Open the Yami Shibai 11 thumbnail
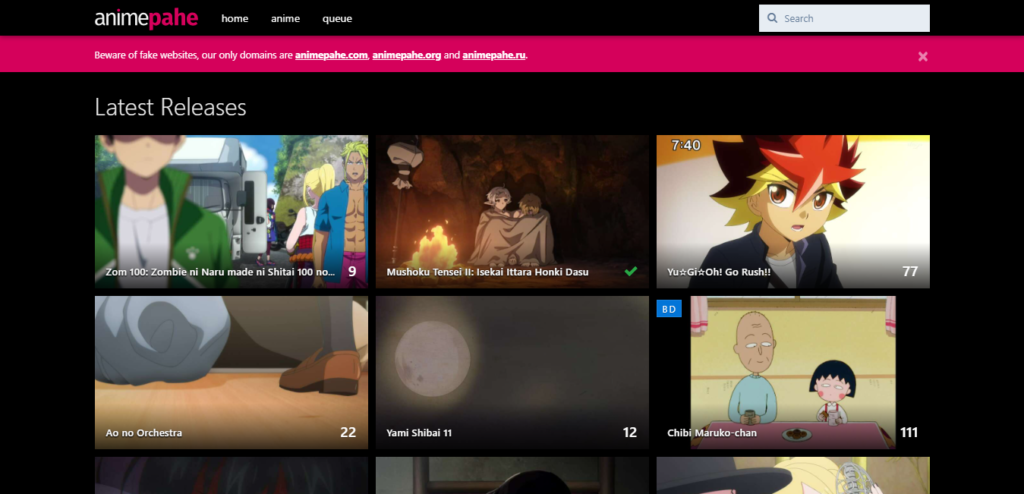The image size is (1024, 494). click(512, 372)
